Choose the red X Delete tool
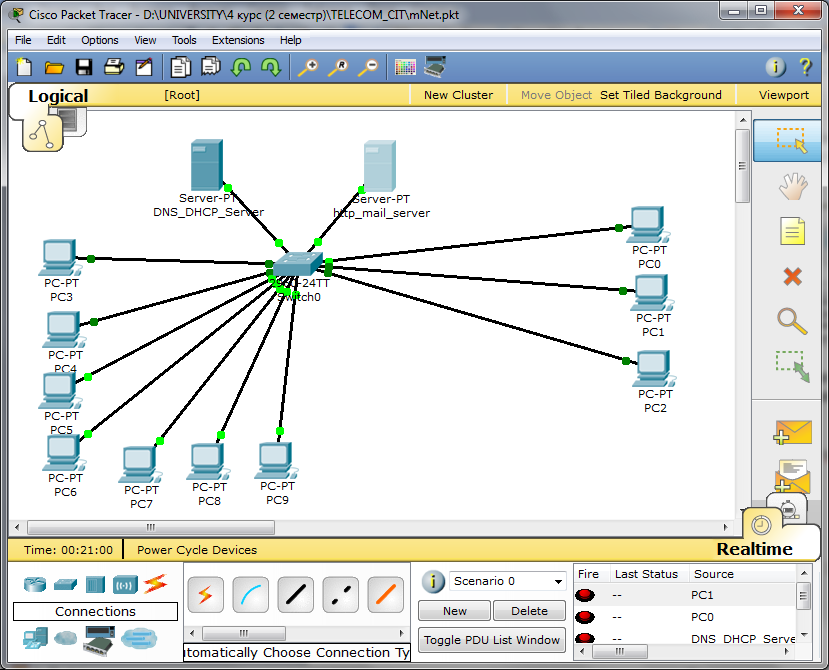 tap(792, 276)
